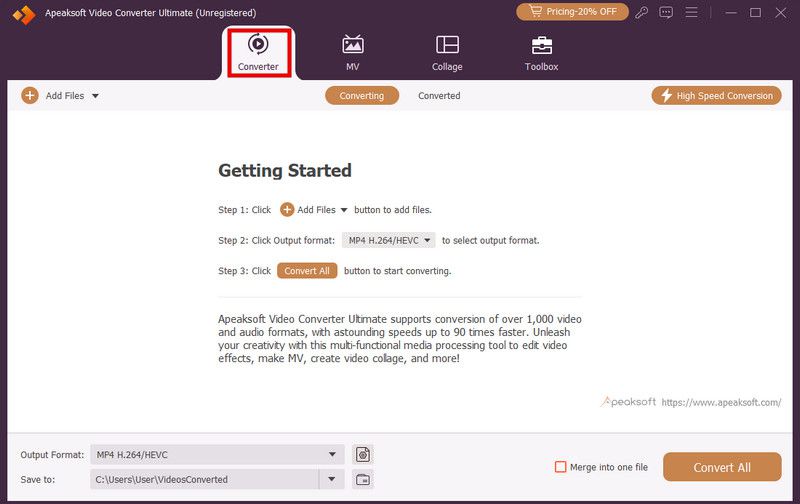Click the Apeaksoft logo in title bar

(x=24, y=14)
